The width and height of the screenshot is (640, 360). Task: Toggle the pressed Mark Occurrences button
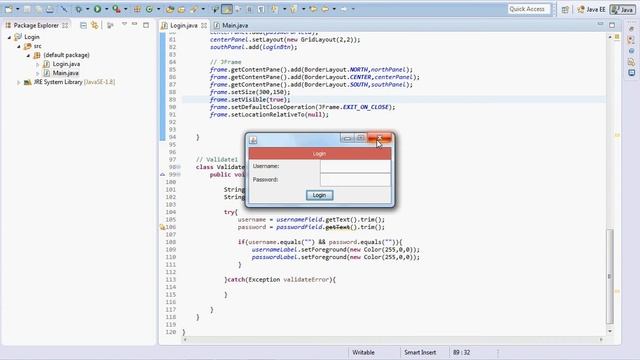click(227, 9)
